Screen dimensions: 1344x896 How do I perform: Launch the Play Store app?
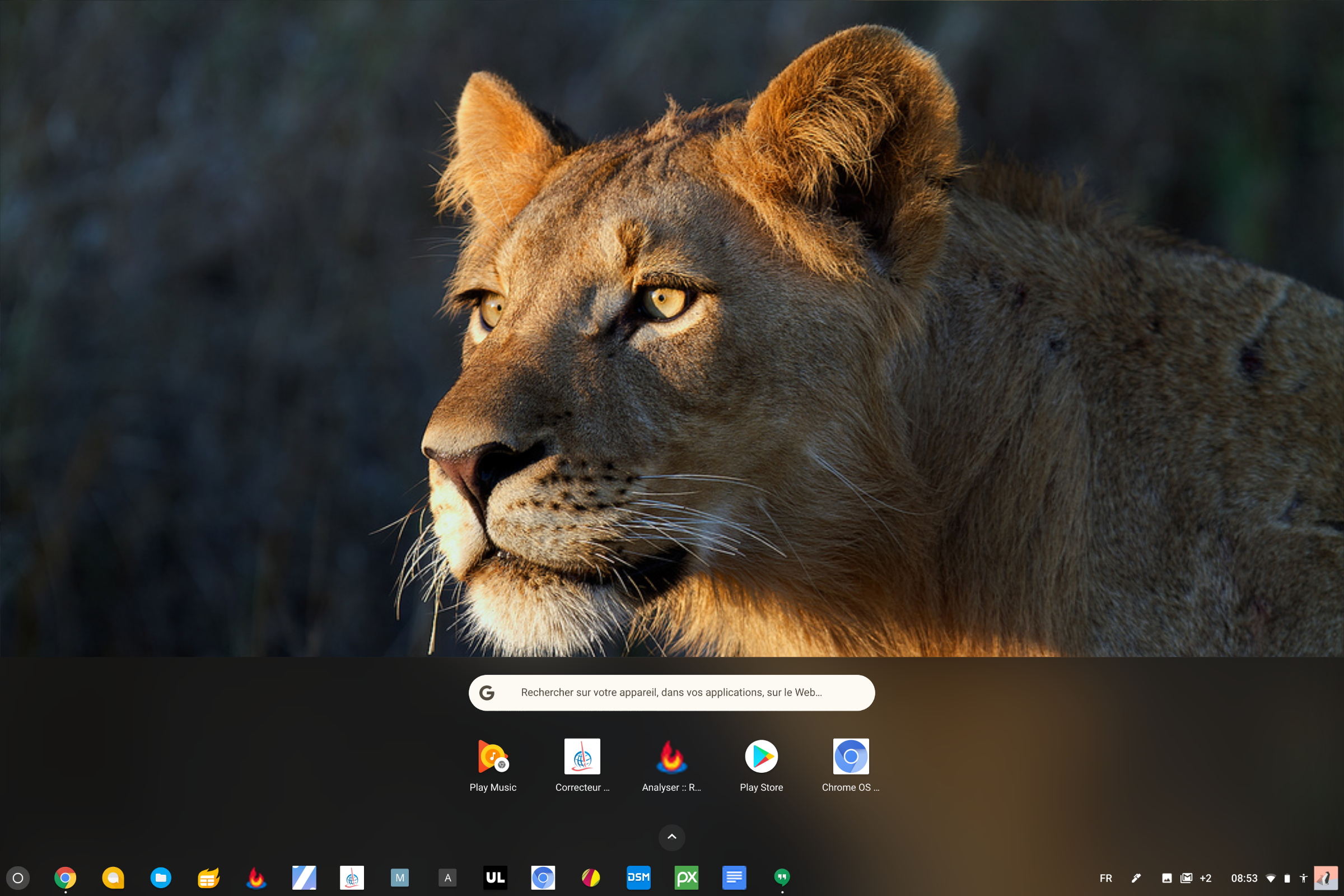[x=761, y=766]
